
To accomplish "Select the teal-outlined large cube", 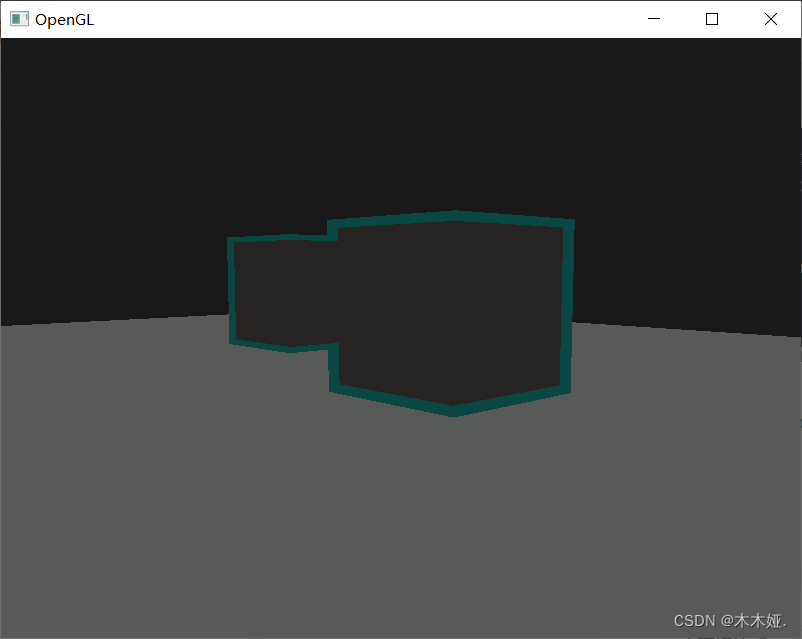I will pyautogui.click(x=450, y=310).
